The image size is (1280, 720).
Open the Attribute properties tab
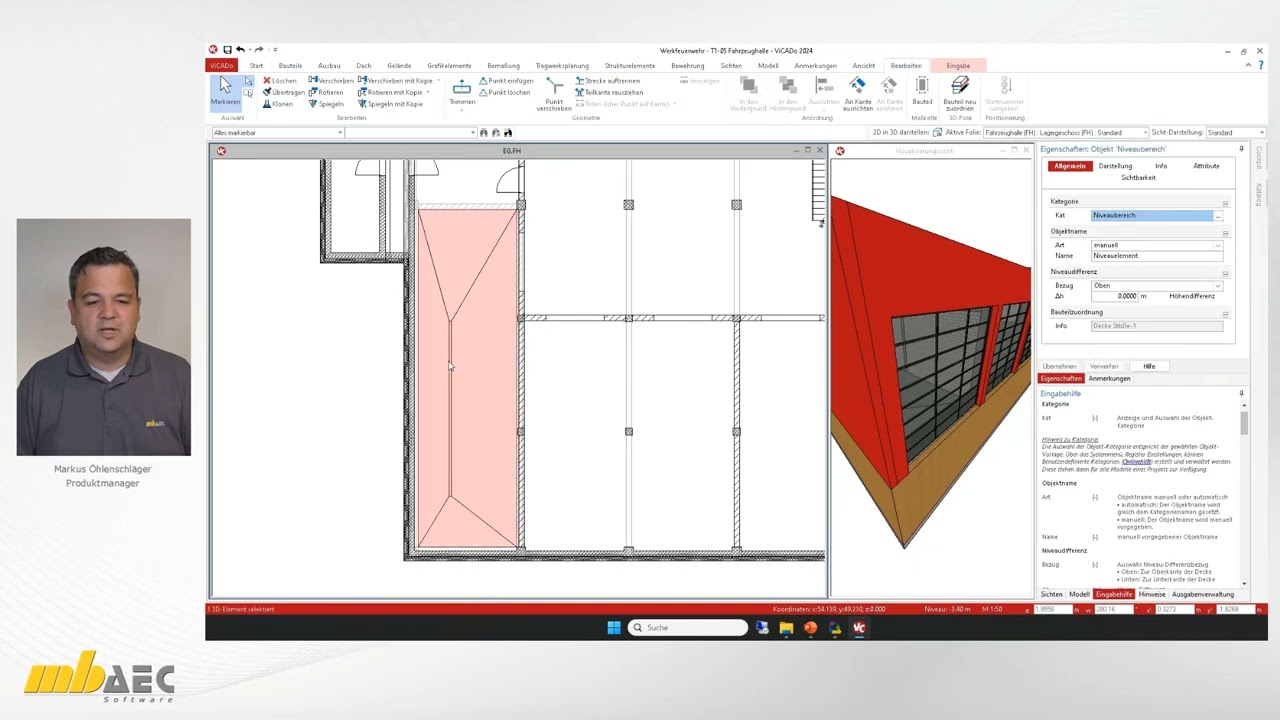(x=1206, y=166)
